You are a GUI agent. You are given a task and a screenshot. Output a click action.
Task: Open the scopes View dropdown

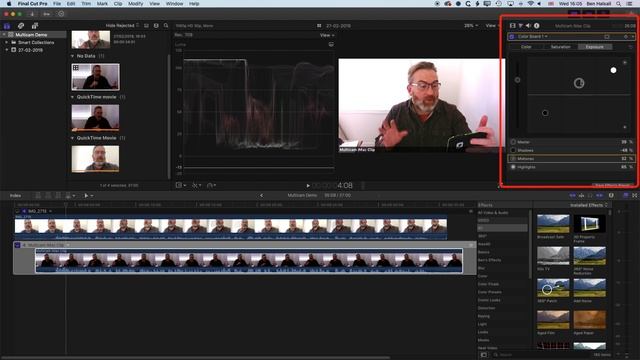[327, 36]
